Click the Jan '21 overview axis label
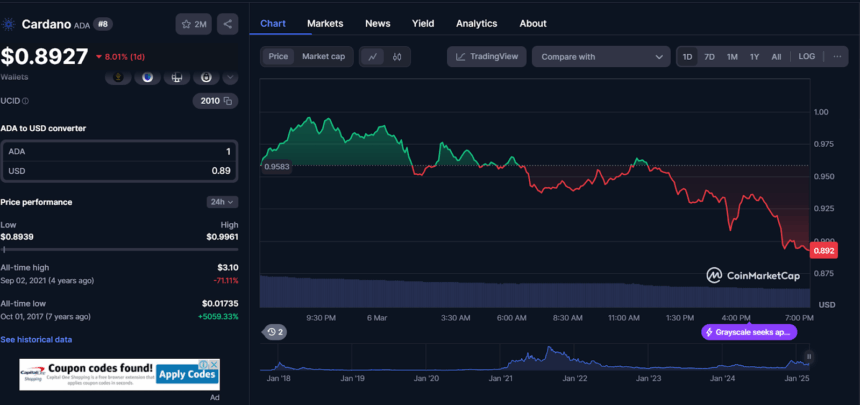This screenshot has height=405, width=860. 500,379
